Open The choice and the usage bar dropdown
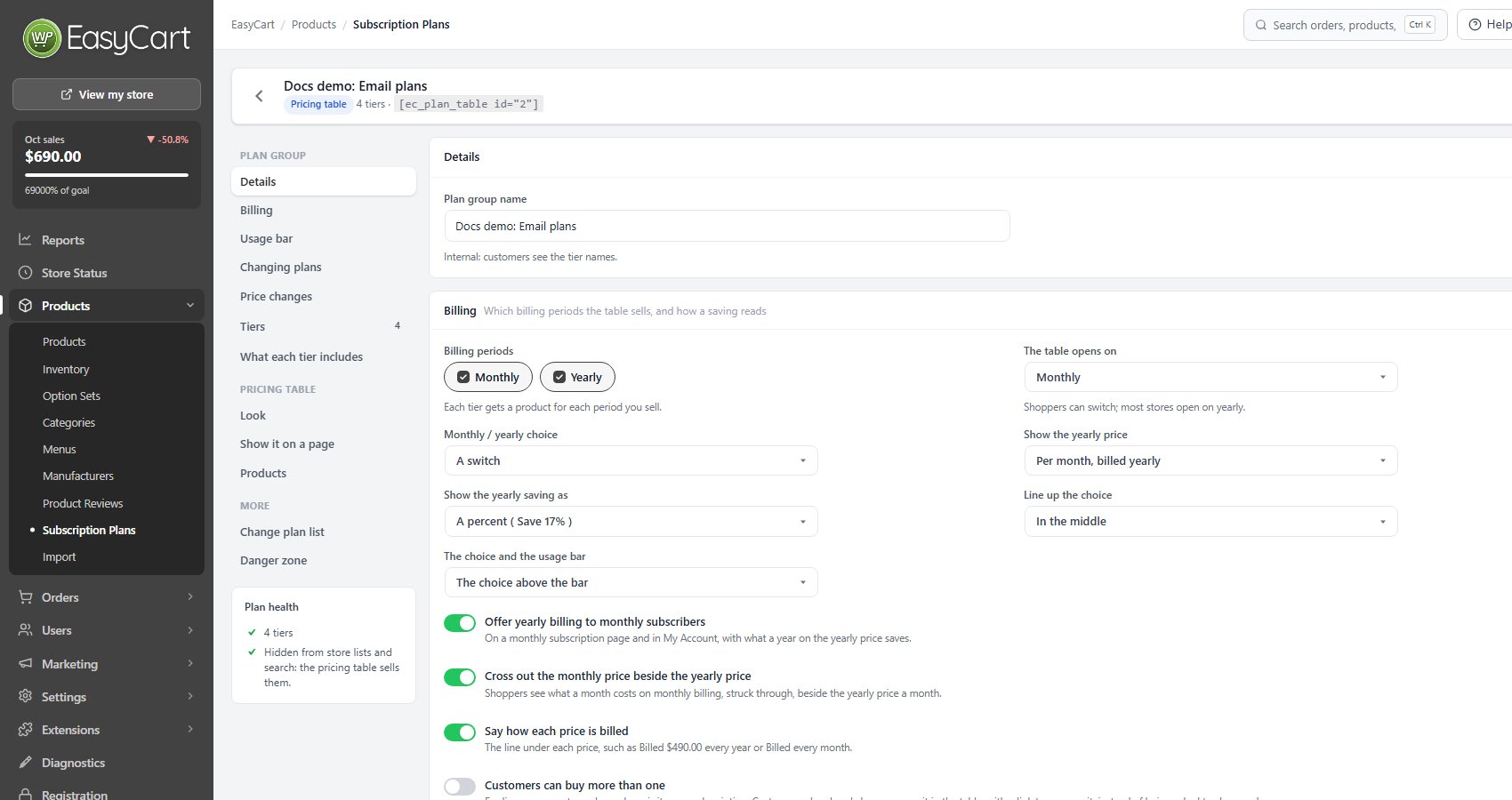1512x800 pixels. 631,582
